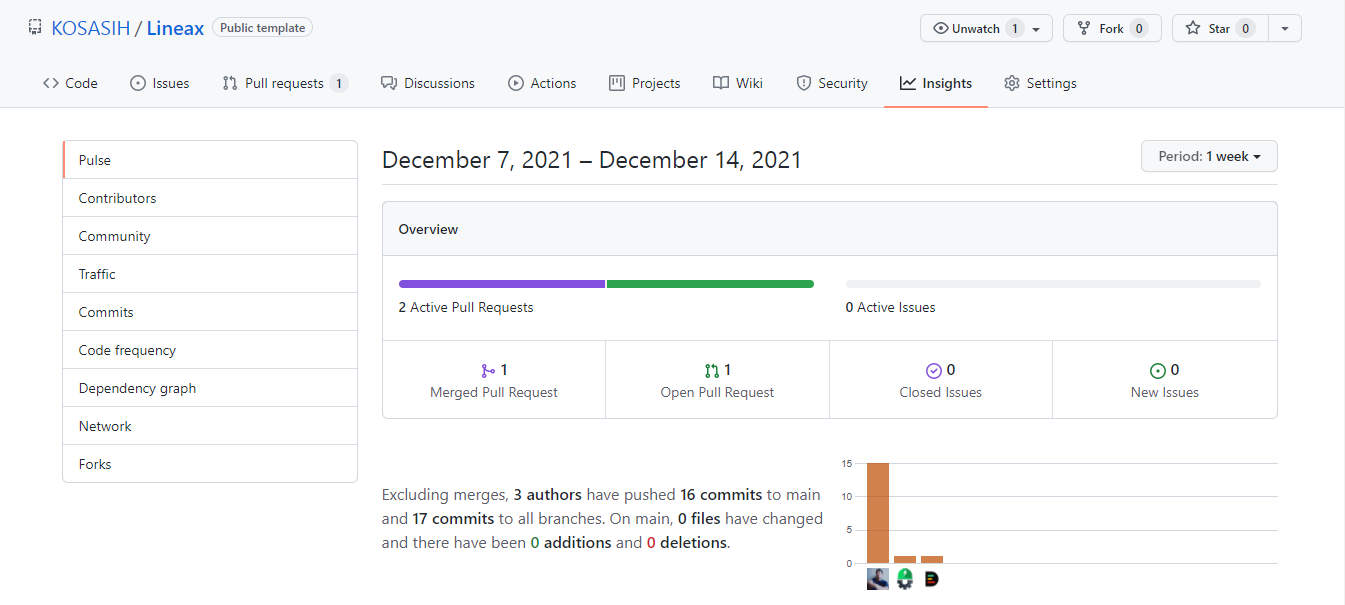Image resolution: width=1345 pixels, height=605 pixels.
Task: Click the fork branch icon
Action: coord(1084,28)
